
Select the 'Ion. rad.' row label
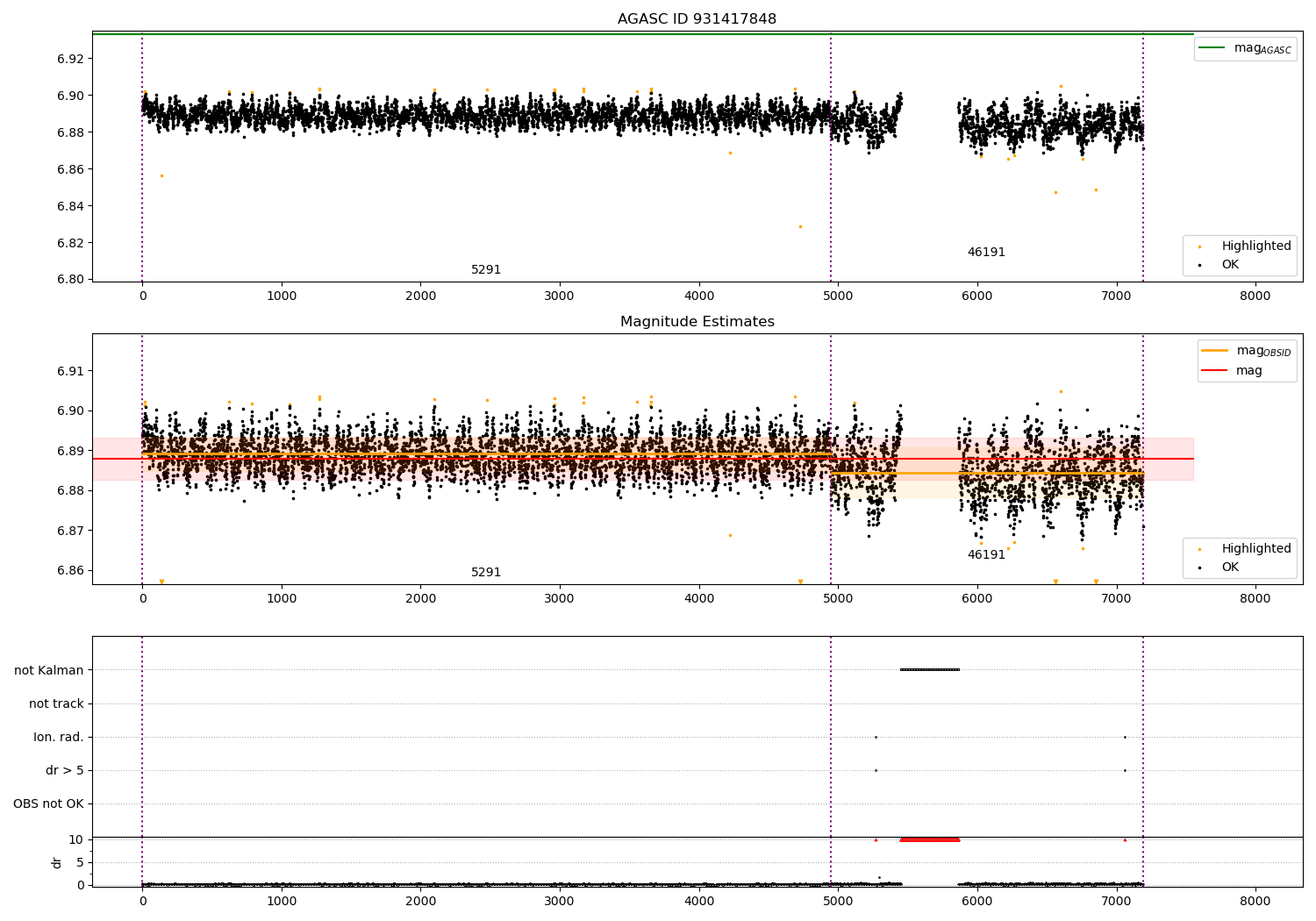[x=59, y=737]
